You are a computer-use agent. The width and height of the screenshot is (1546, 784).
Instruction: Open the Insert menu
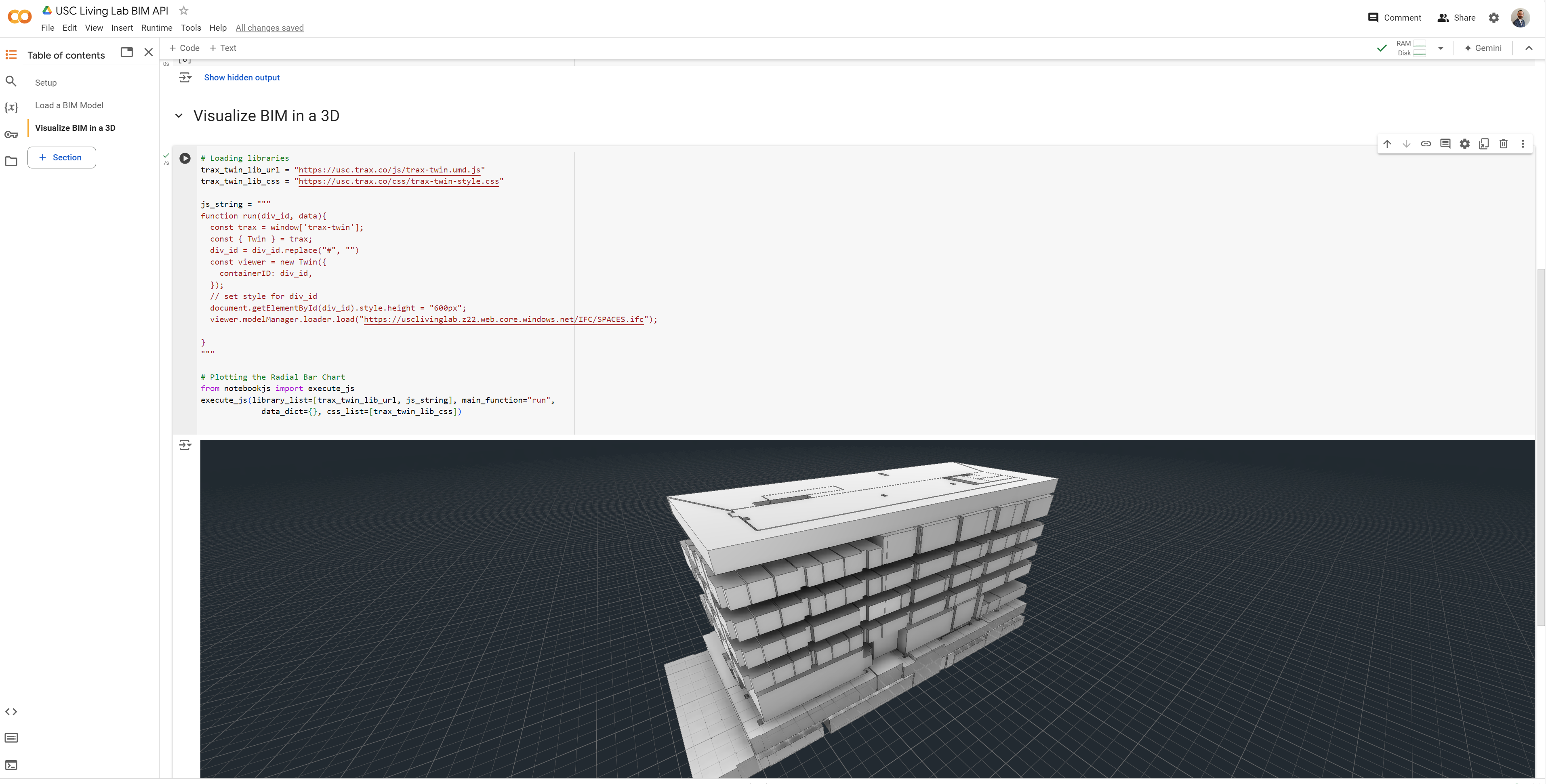(122, 27)
